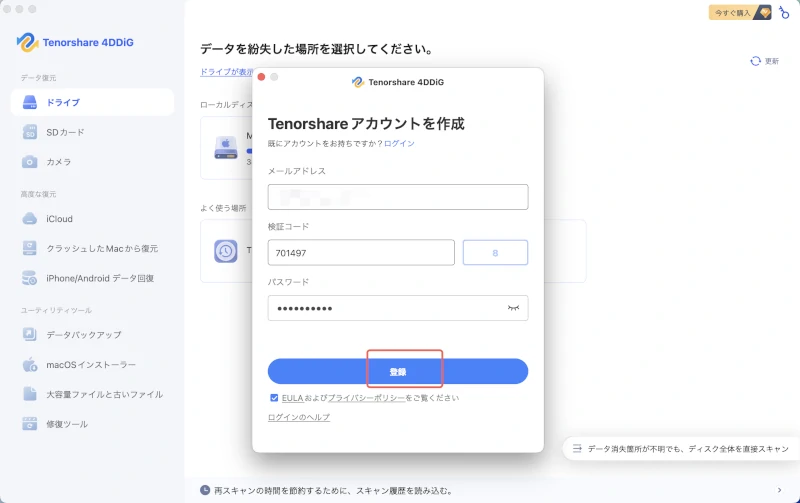Close the account creation dialog
Screen dimensions: 800x503
pos(261,77)
